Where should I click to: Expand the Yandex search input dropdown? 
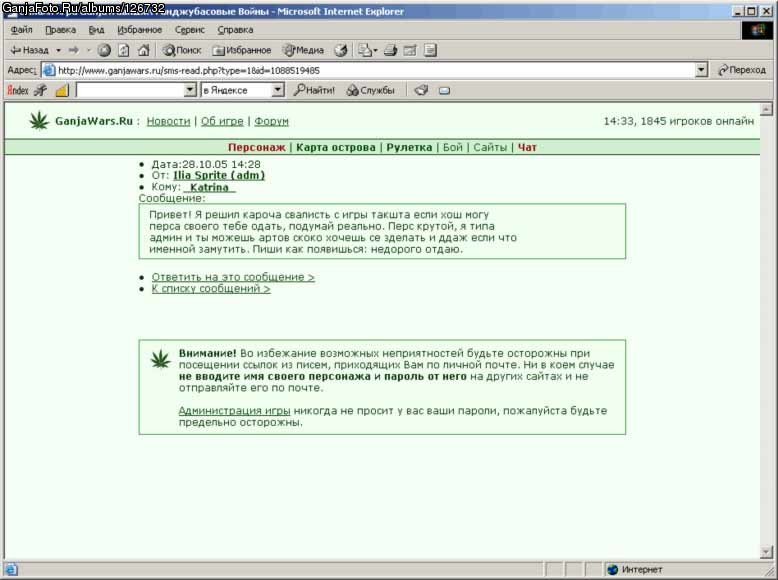coord(190,90)
